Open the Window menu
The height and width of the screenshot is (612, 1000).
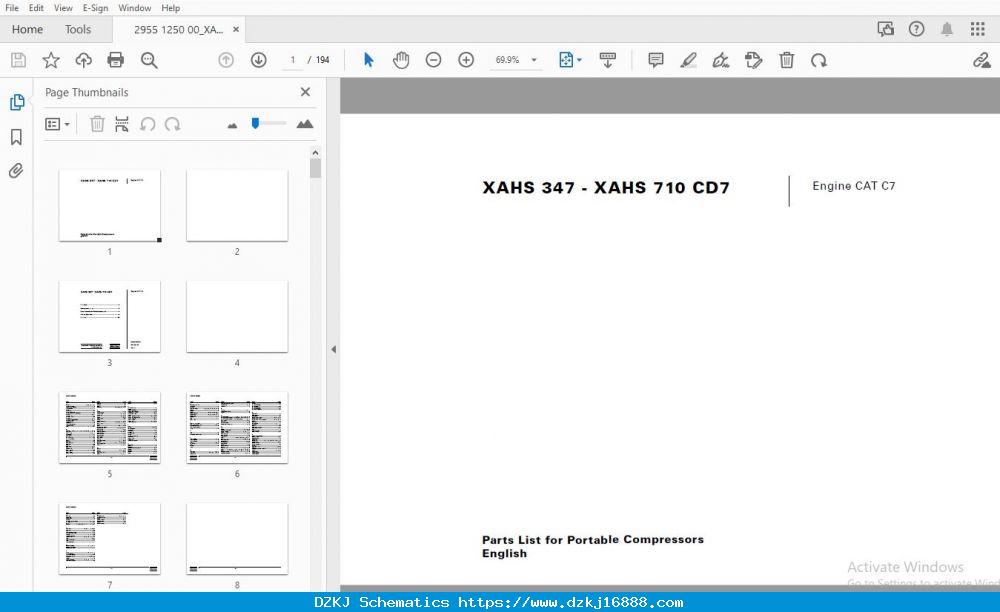[135, 8]
